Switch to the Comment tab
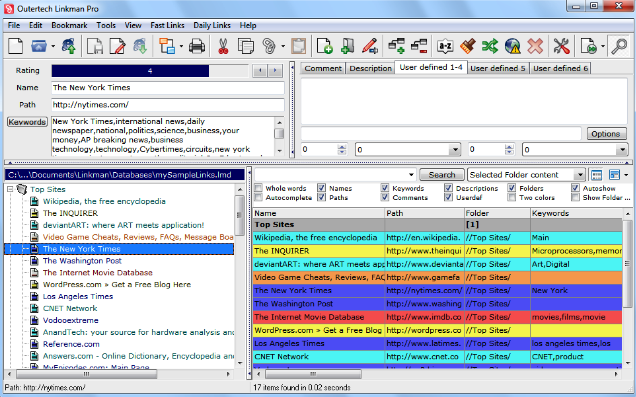Image resolution: width=636 pixels, height=397 pixels. [323, 68]
